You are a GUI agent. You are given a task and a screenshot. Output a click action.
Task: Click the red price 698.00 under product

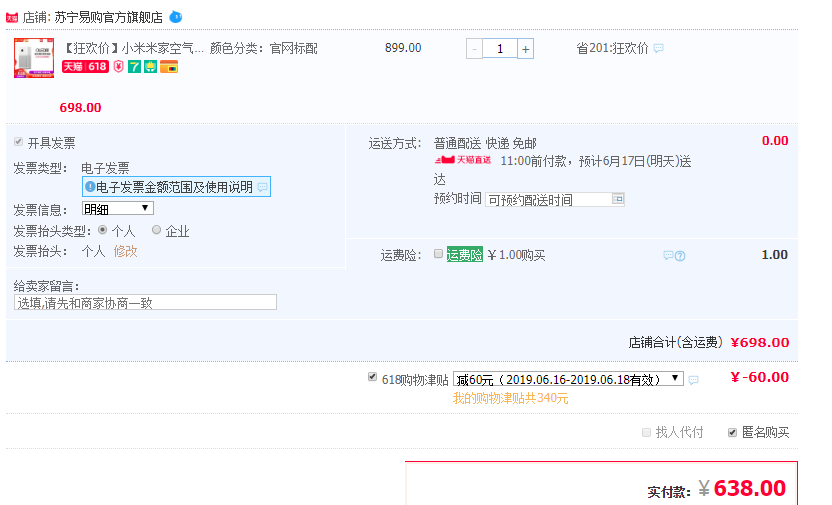coord(80,108)
